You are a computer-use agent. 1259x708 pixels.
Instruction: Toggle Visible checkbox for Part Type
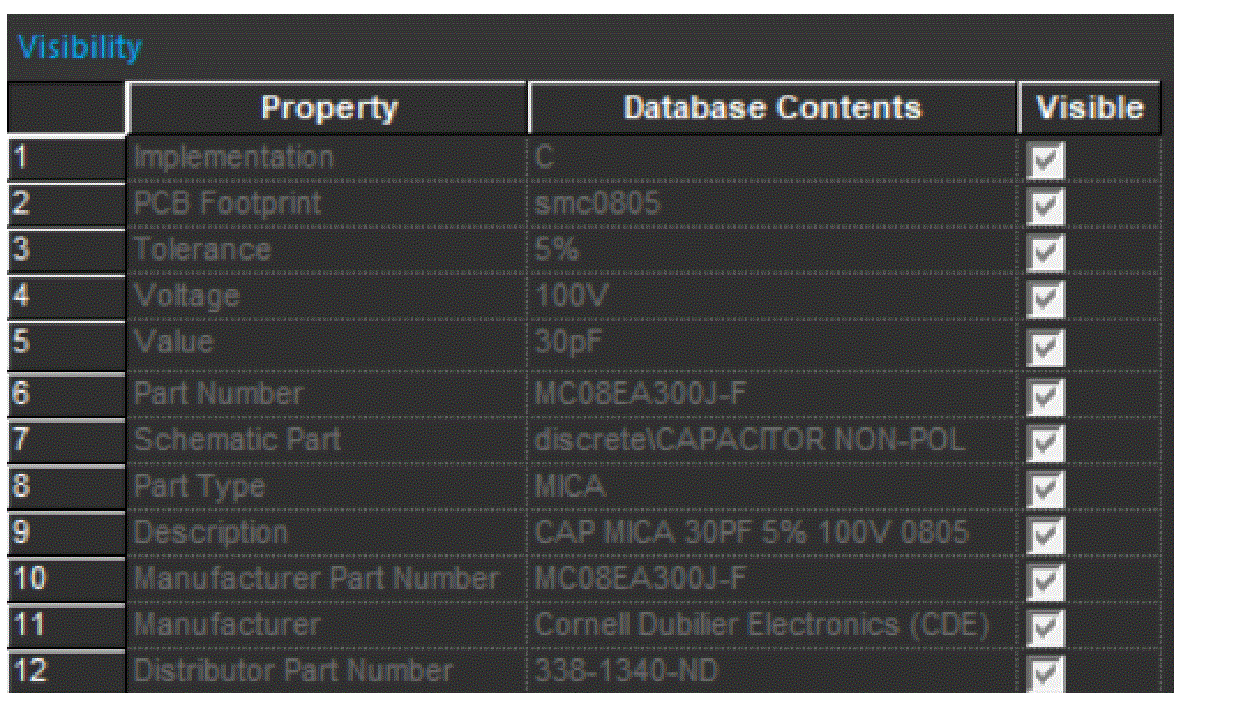click(x=1047, y=489)
